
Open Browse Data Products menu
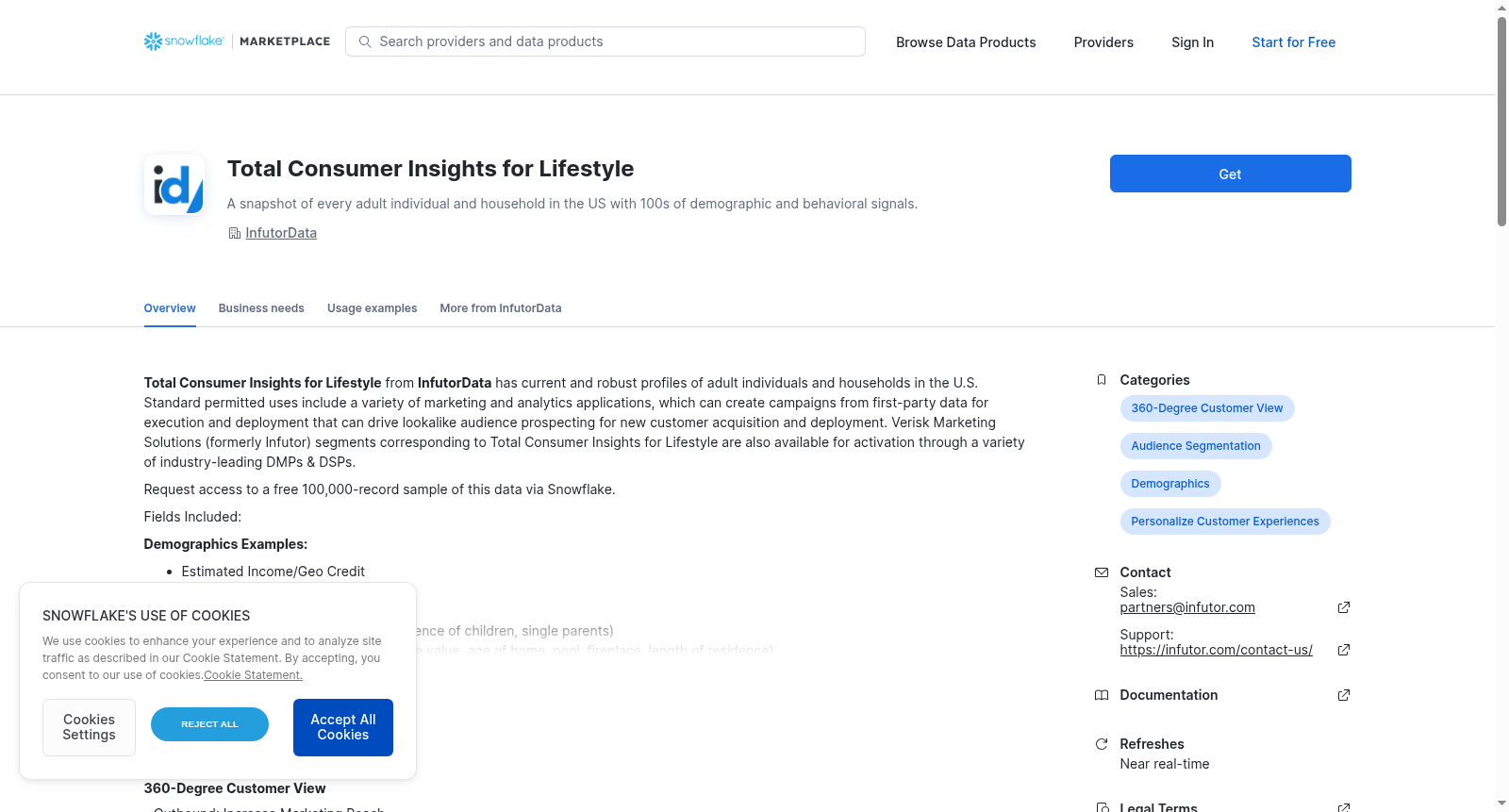coord(966,42)
